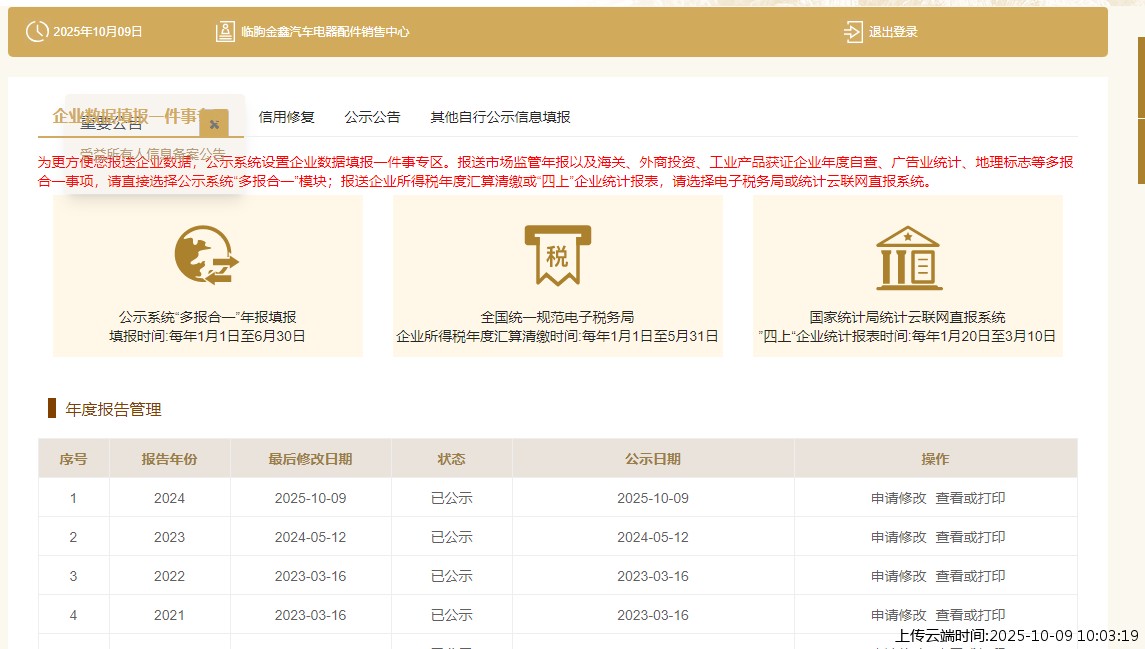Click the 多报合一 globe icon
The width and height of the screenshot is (1145, 649).
207,254
